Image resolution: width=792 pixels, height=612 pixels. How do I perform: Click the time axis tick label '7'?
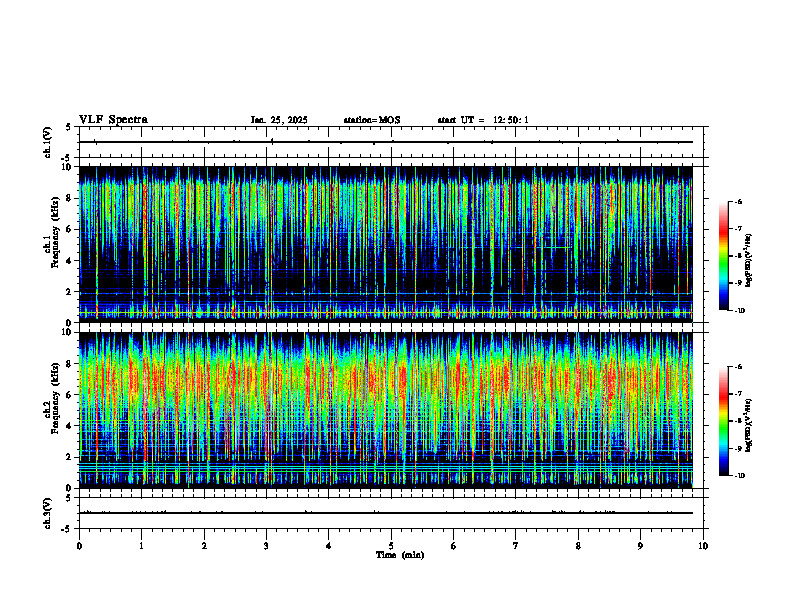point(516,546)
